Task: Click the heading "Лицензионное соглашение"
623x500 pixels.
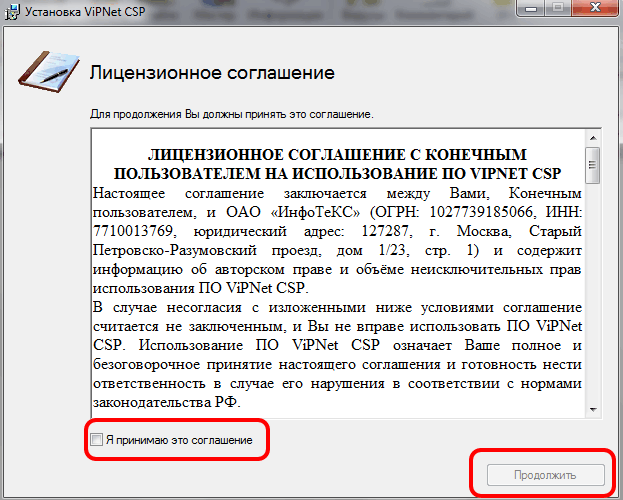Action: click(212, 73)
